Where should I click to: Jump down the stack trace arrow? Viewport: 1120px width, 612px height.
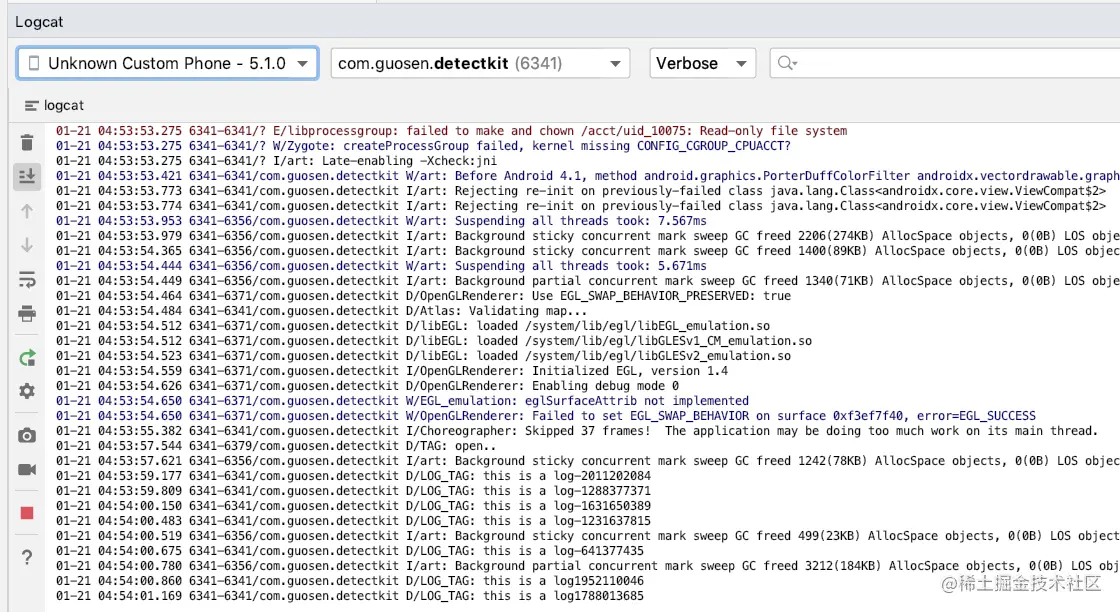coord(27,245)
